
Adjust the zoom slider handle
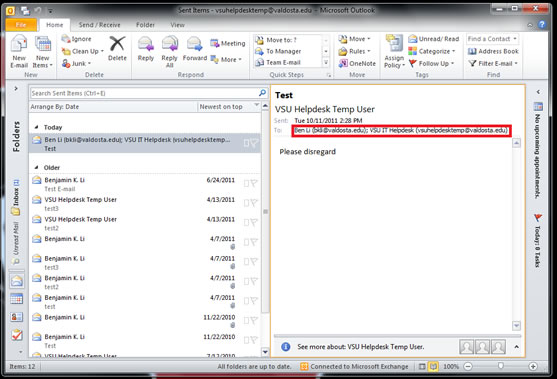[501, 366]
